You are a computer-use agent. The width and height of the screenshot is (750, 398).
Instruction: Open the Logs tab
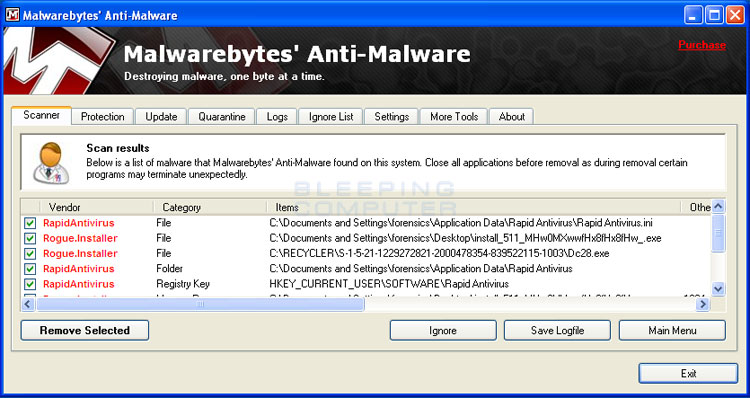pos(277,117)
